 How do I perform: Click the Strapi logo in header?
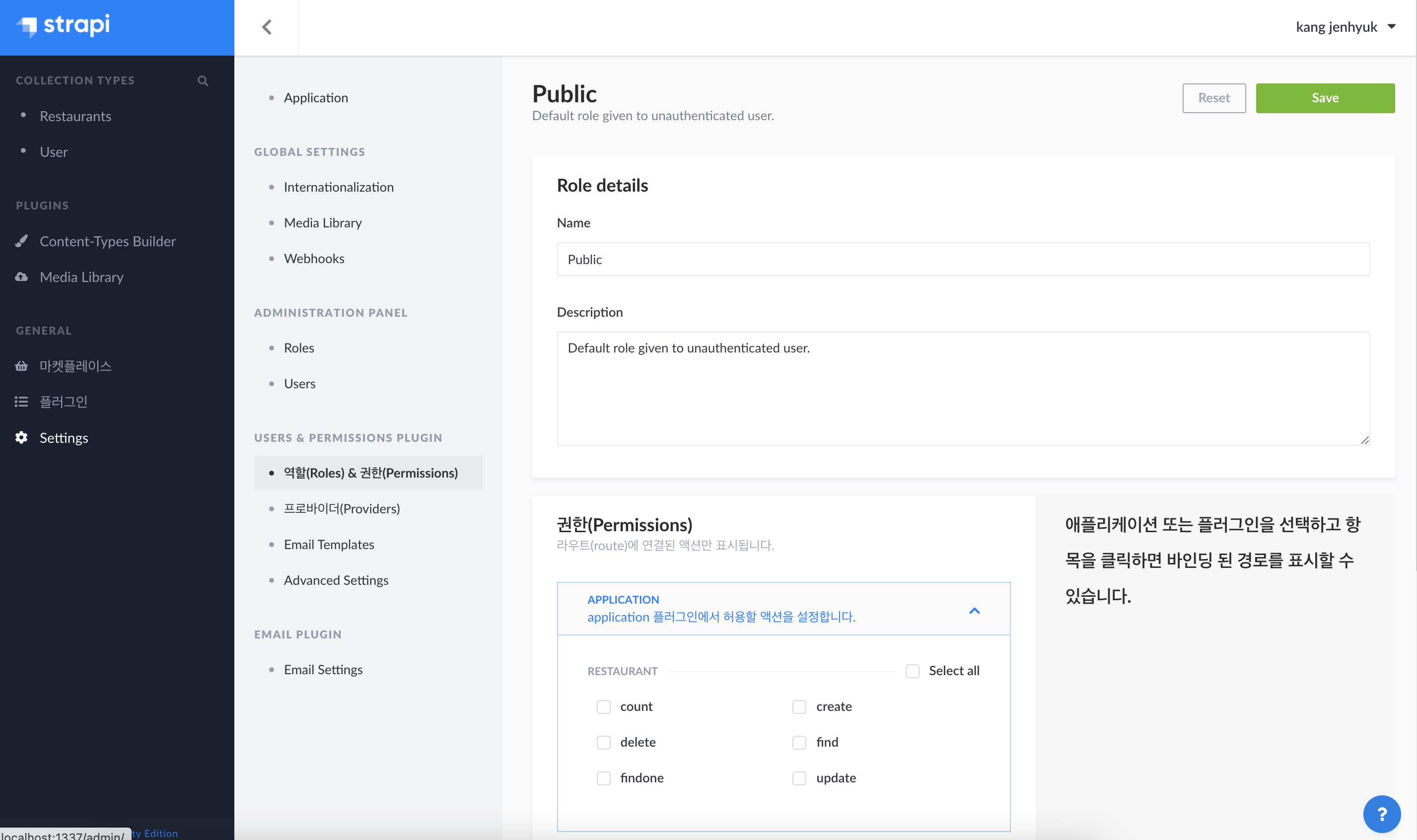pos(63,25)
